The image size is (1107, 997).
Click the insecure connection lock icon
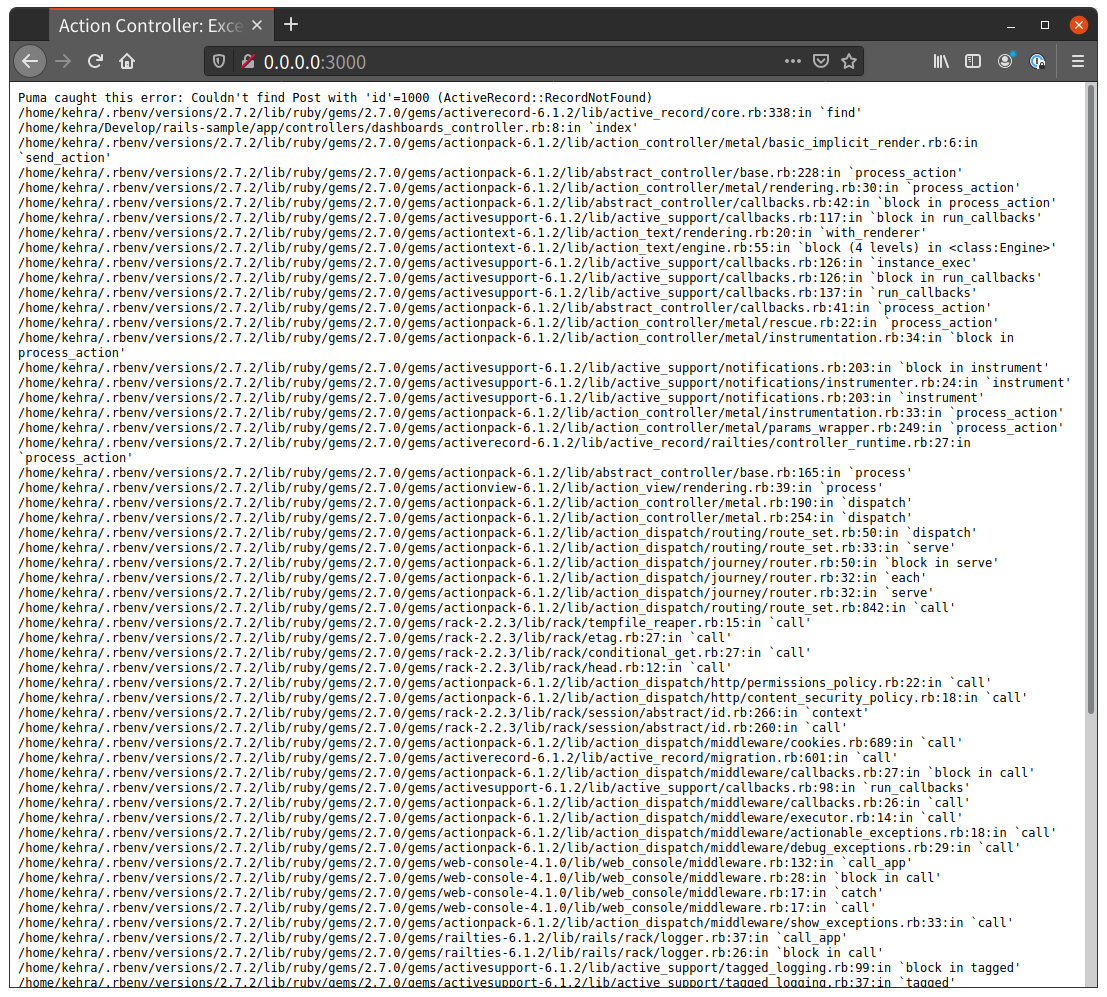(248, 61)
